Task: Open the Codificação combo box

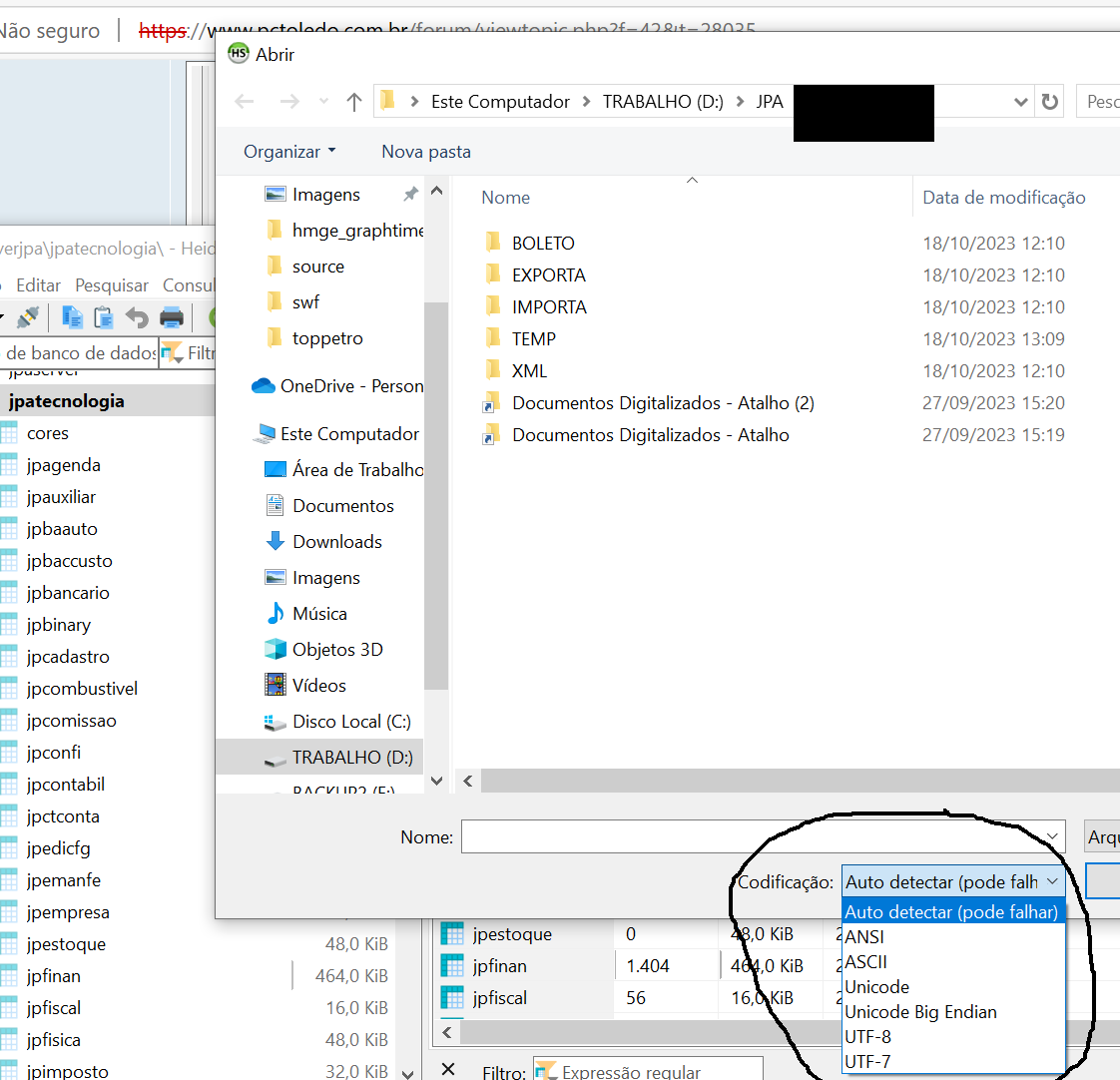Action: pos(953,882)
